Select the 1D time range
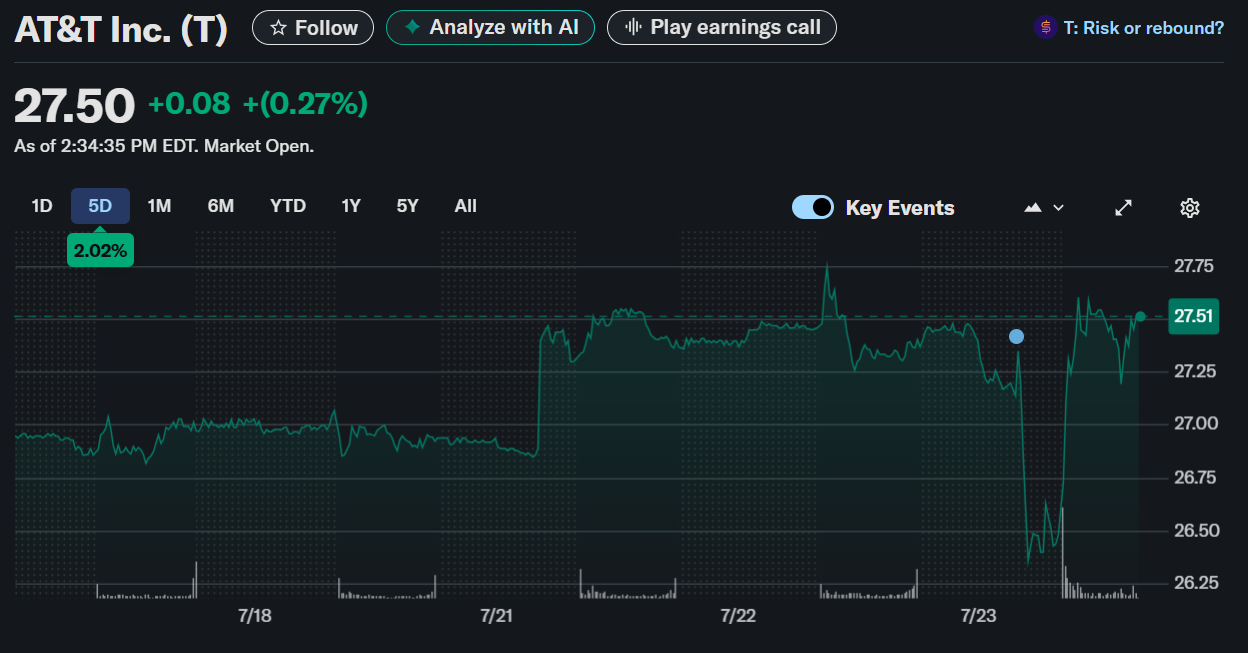1248x653 pixels. 42,206
